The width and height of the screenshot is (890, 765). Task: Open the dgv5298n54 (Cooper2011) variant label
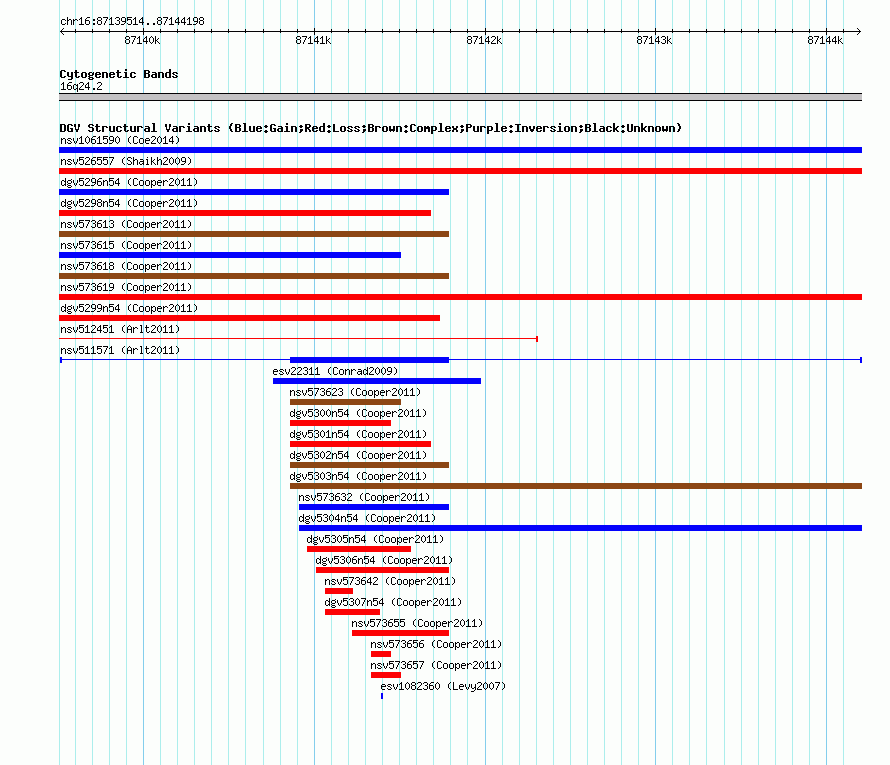129,203
